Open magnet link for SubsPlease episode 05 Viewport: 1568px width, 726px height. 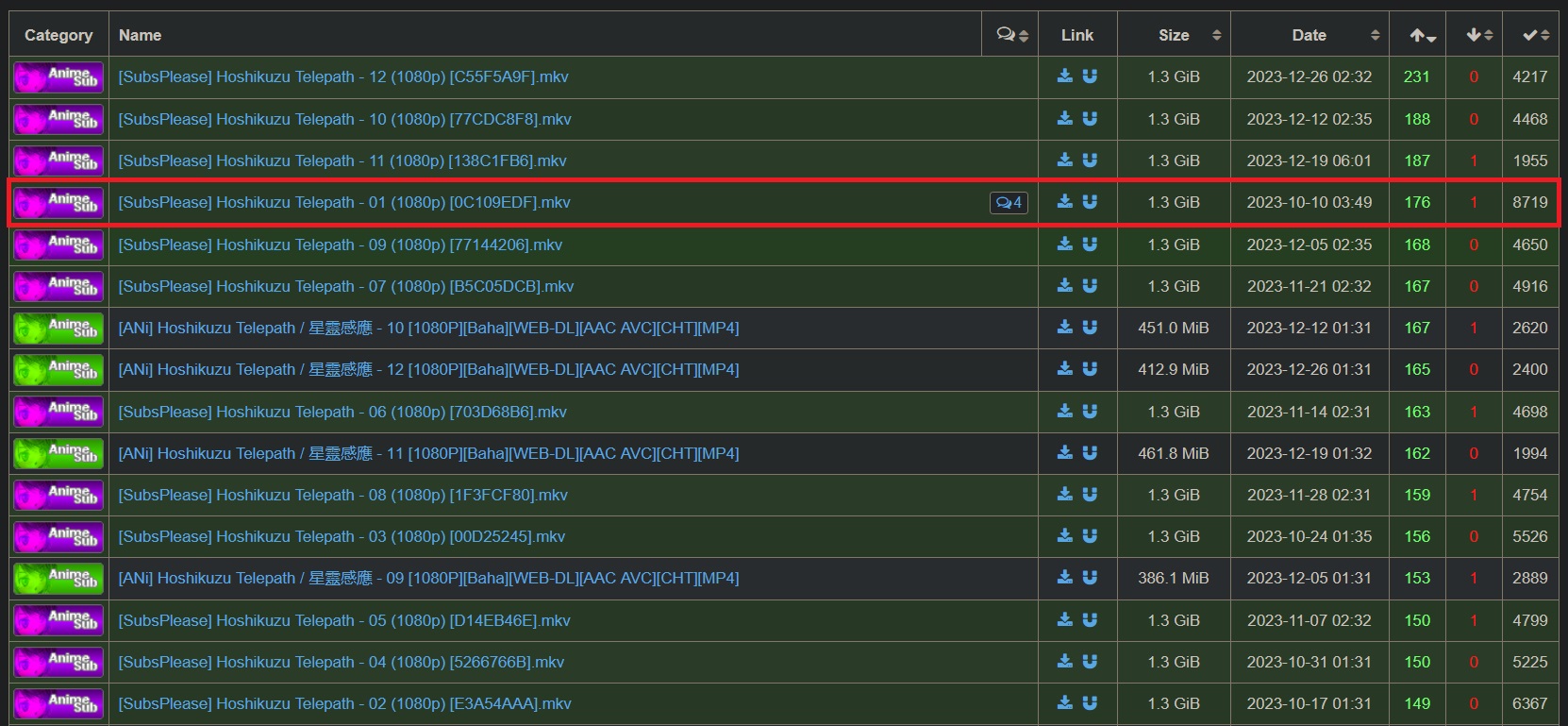click(1090, 620)
